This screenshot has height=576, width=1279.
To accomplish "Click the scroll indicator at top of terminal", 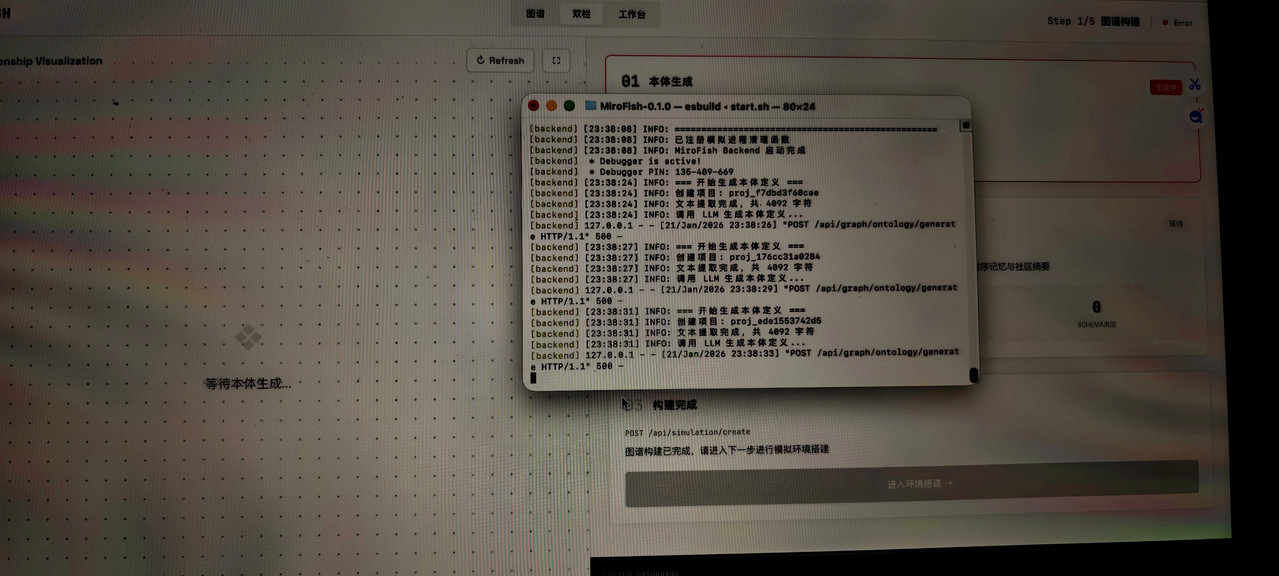I will pyautogui.click(x=965, y=126).
